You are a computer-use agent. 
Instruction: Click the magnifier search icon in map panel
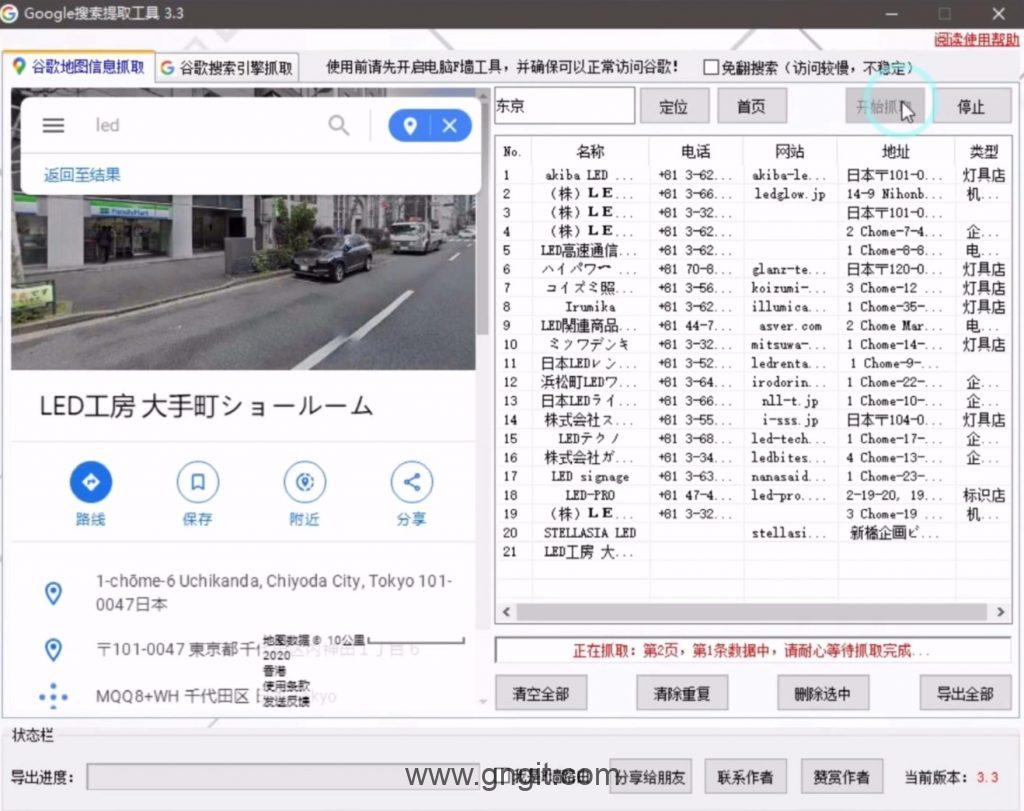[x=339, y=125]
